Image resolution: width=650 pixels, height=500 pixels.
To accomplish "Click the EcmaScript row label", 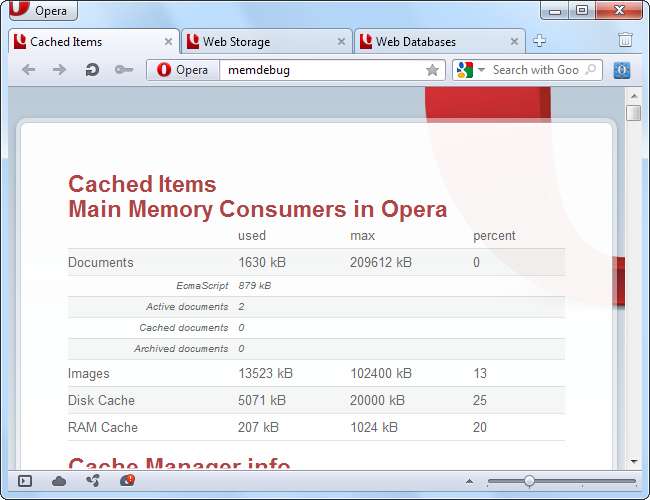I will [202, 286].
